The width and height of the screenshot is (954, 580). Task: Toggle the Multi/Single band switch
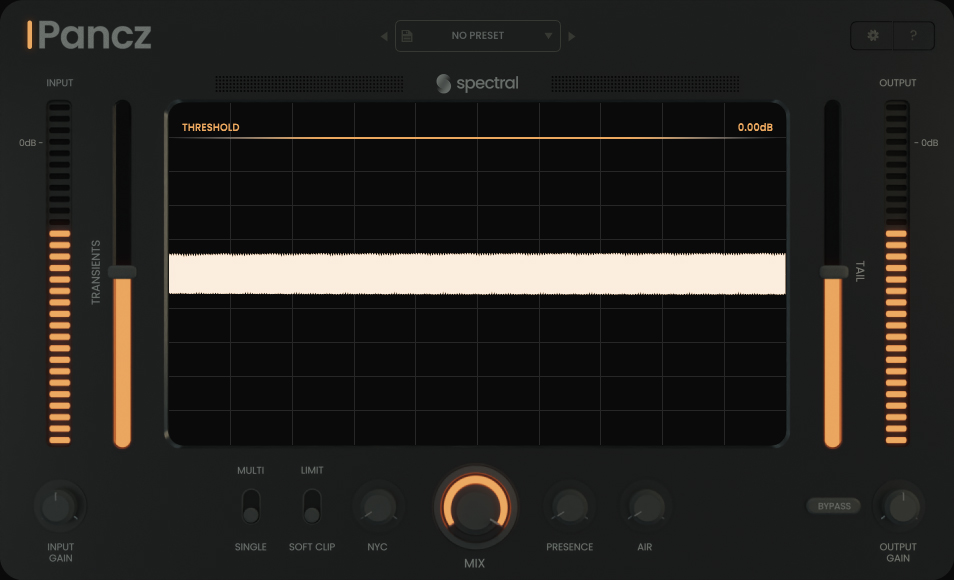[x=250, y=506]
